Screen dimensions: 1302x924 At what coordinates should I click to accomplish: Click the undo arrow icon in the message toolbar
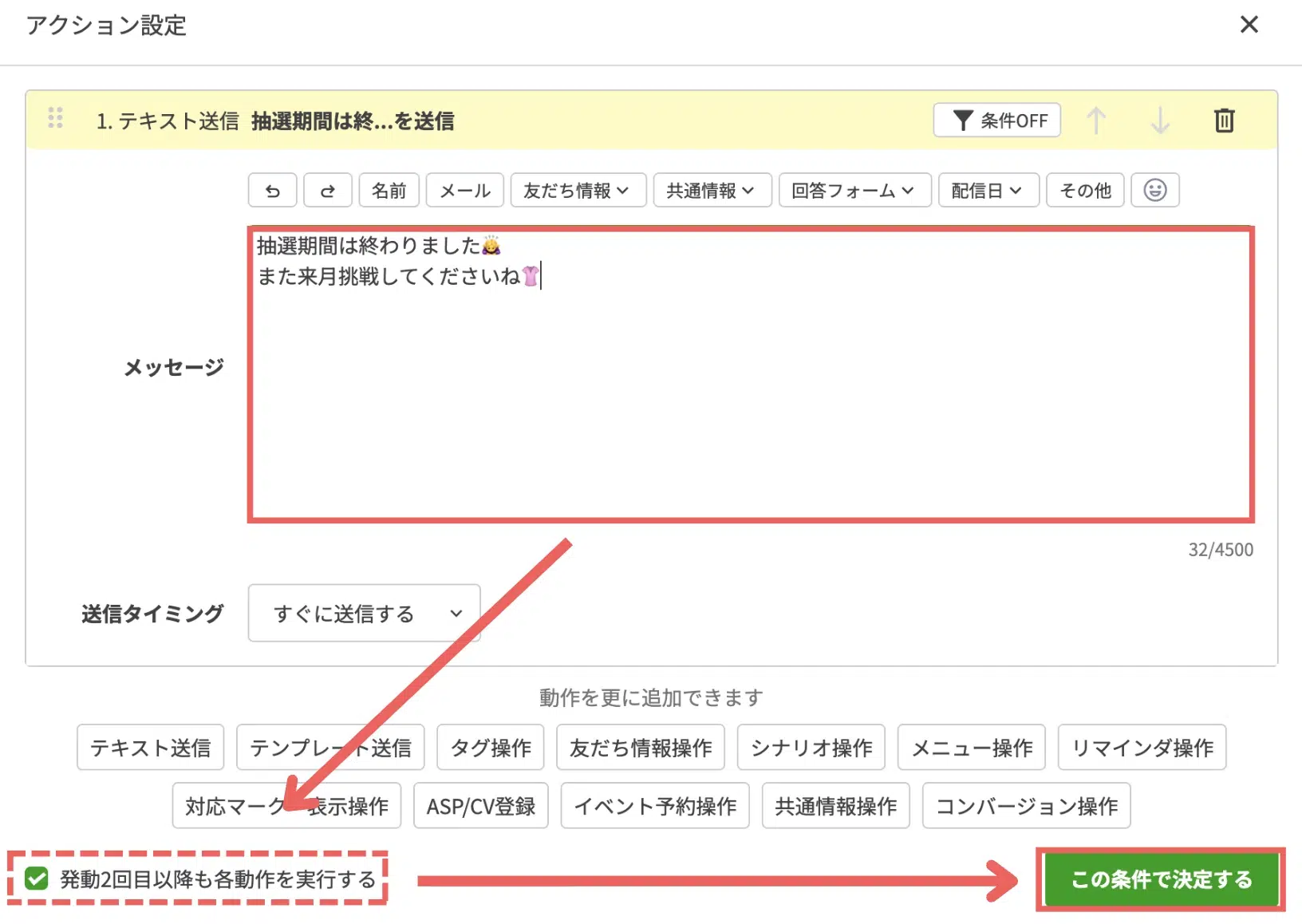pos(272,191)
